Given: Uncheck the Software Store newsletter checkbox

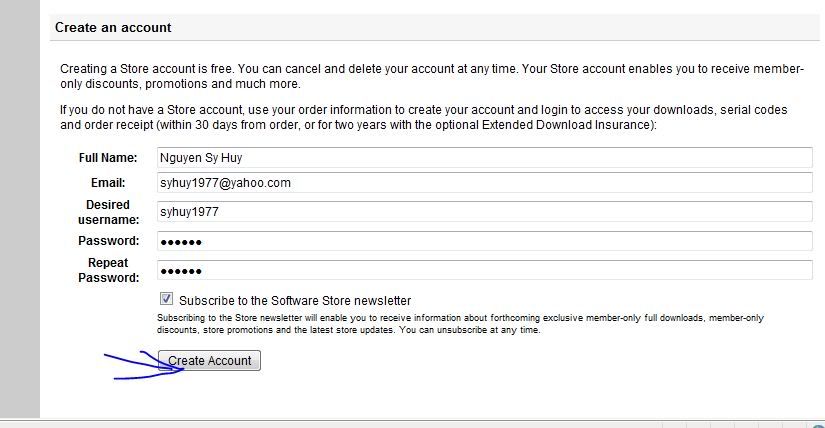Looking at the screenshot, I should tap(166, 299).
